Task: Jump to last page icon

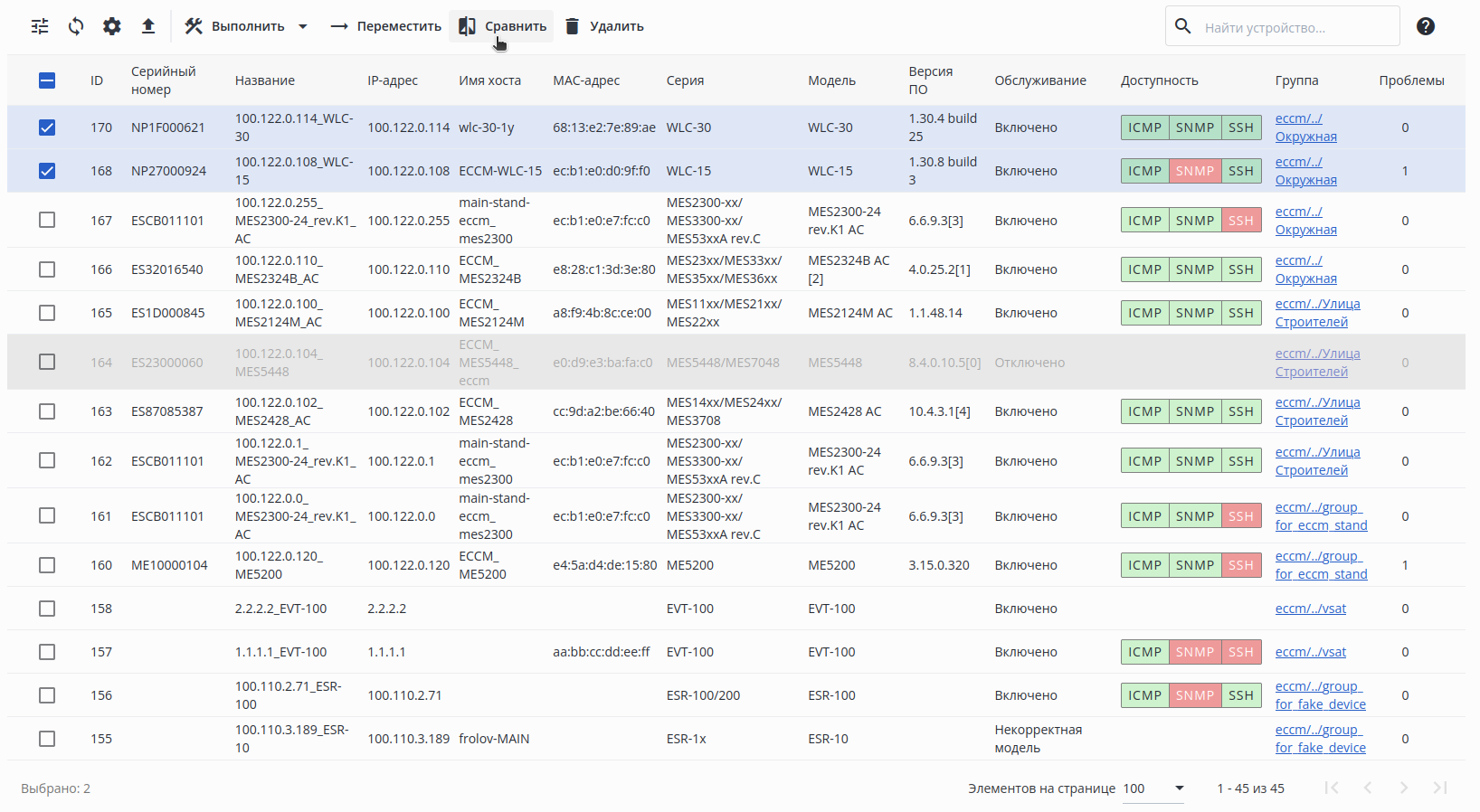Action: 1440,788
